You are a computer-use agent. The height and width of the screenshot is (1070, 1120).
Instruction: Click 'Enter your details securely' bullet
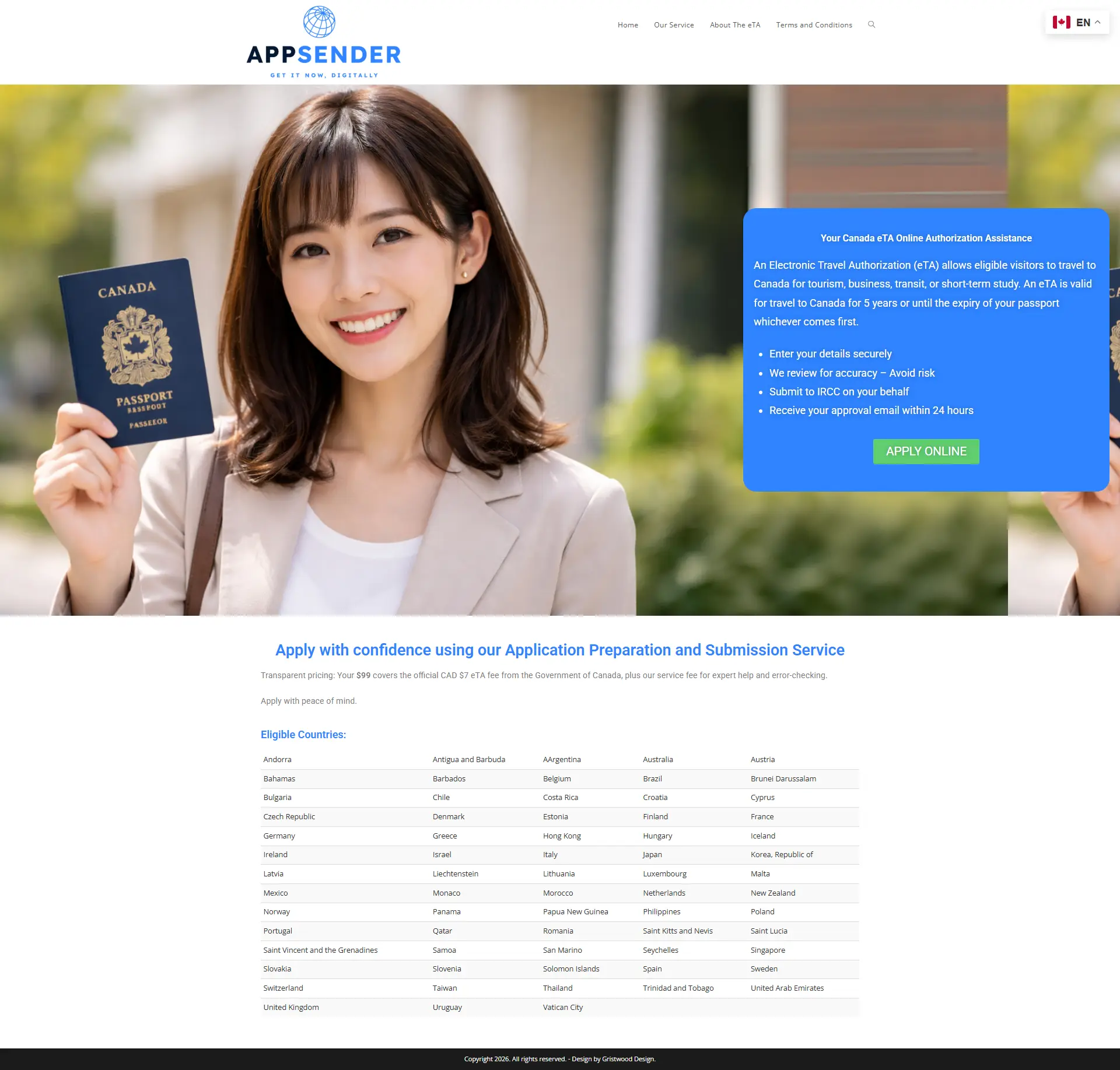tap(830, 354)
